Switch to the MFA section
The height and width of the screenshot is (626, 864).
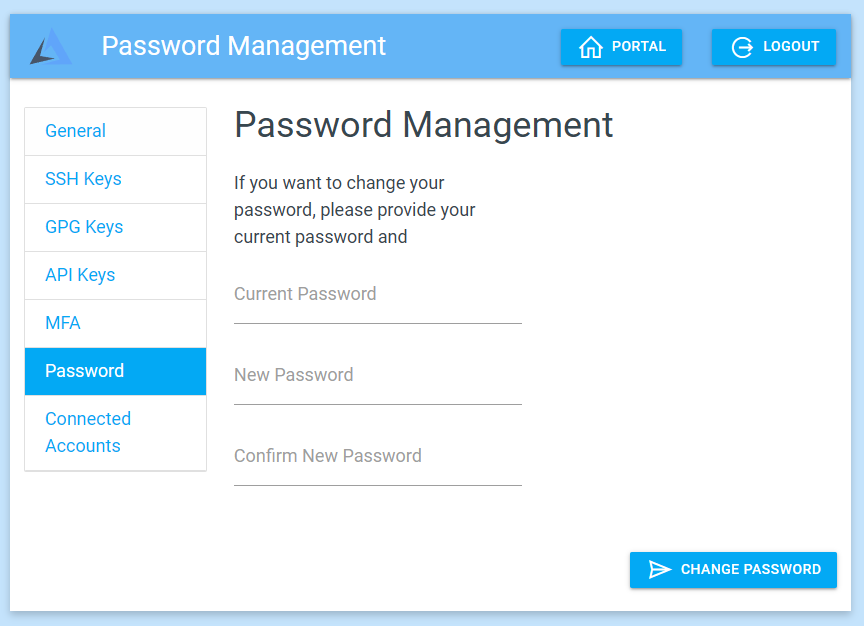click(63, 323)
